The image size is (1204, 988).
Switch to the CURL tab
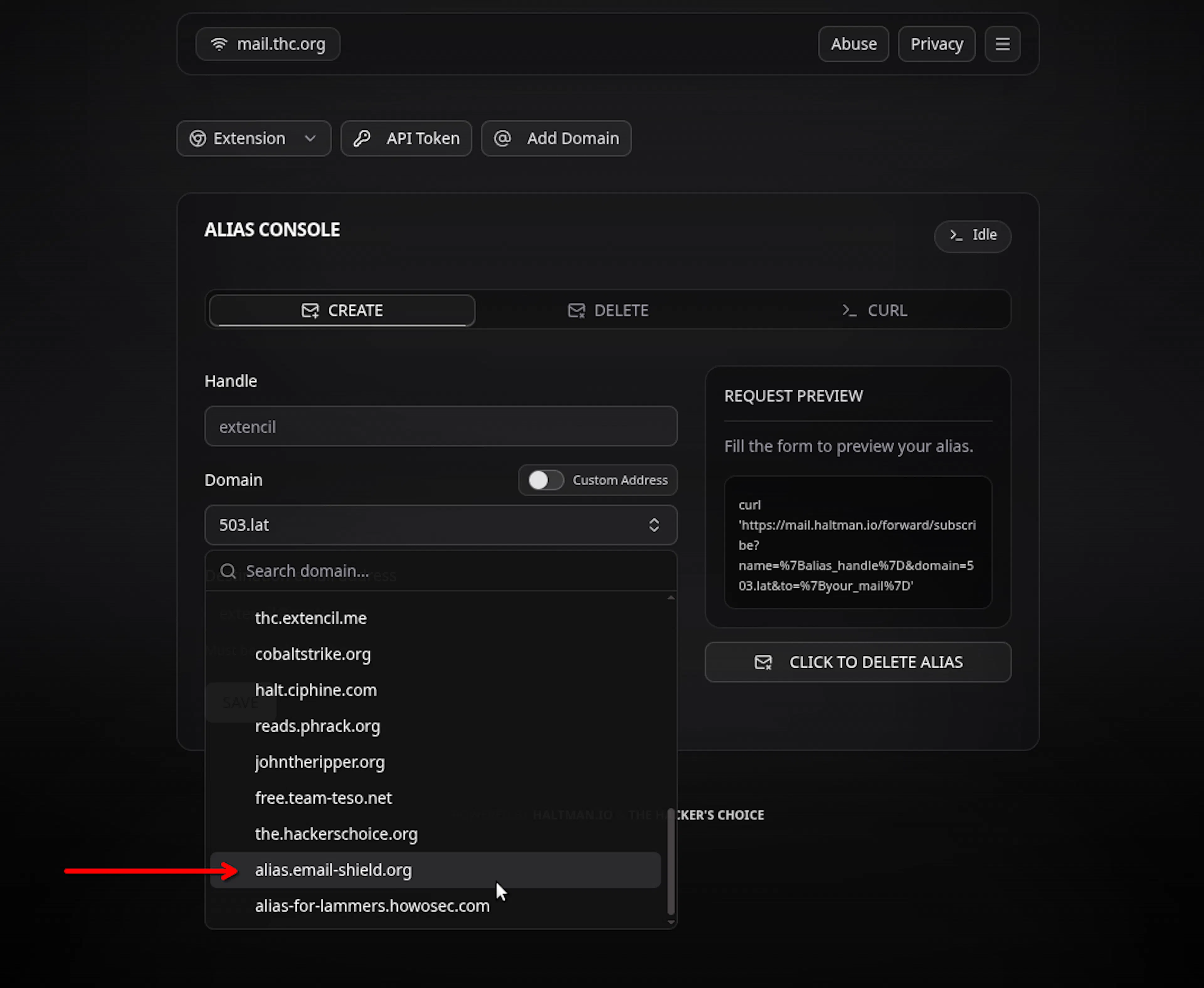coord(874,310)
